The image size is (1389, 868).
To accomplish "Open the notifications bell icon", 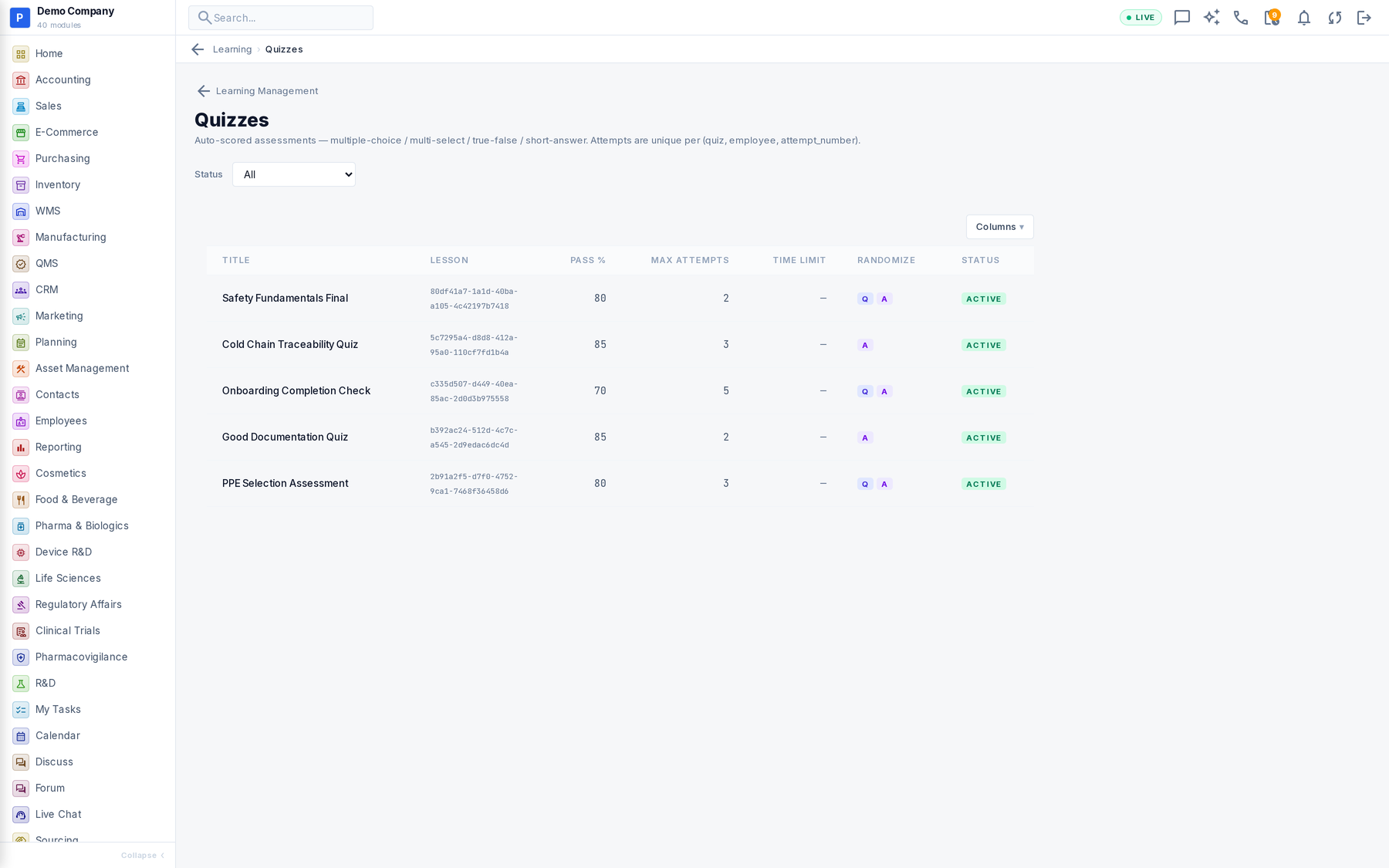I will pyautogui.click(x=1303, y=18).
